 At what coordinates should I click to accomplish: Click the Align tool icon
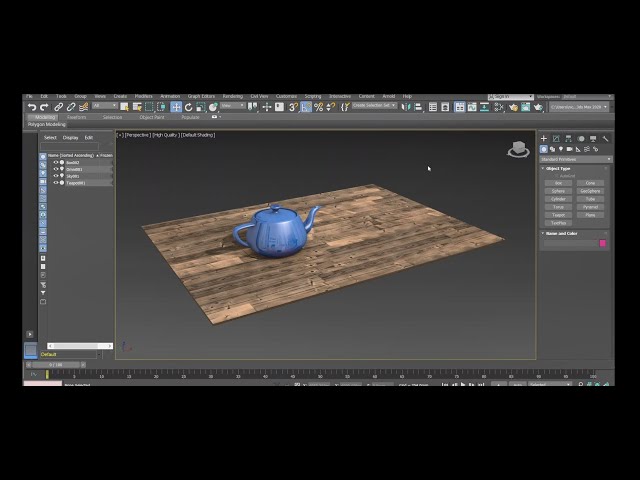(418, 107)
